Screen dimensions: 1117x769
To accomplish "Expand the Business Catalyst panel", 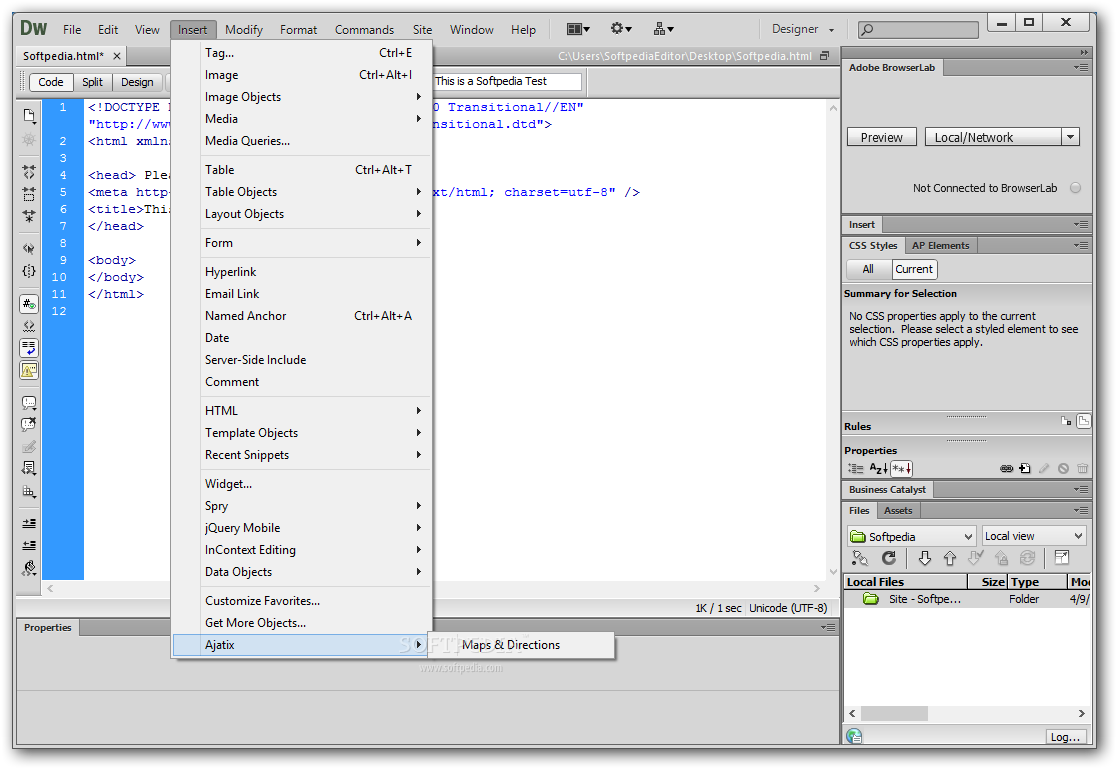I will point(887,490).
